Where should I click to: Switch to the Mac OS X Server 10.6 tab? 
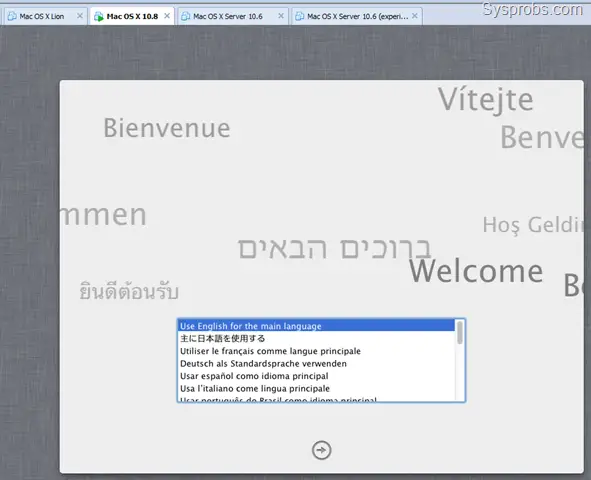point(228,16)
